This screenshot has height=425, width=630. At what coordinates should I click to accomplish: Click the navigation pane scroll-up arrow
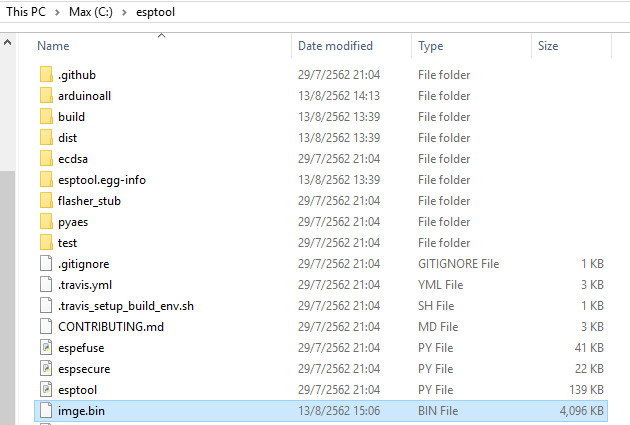(7, 42)
